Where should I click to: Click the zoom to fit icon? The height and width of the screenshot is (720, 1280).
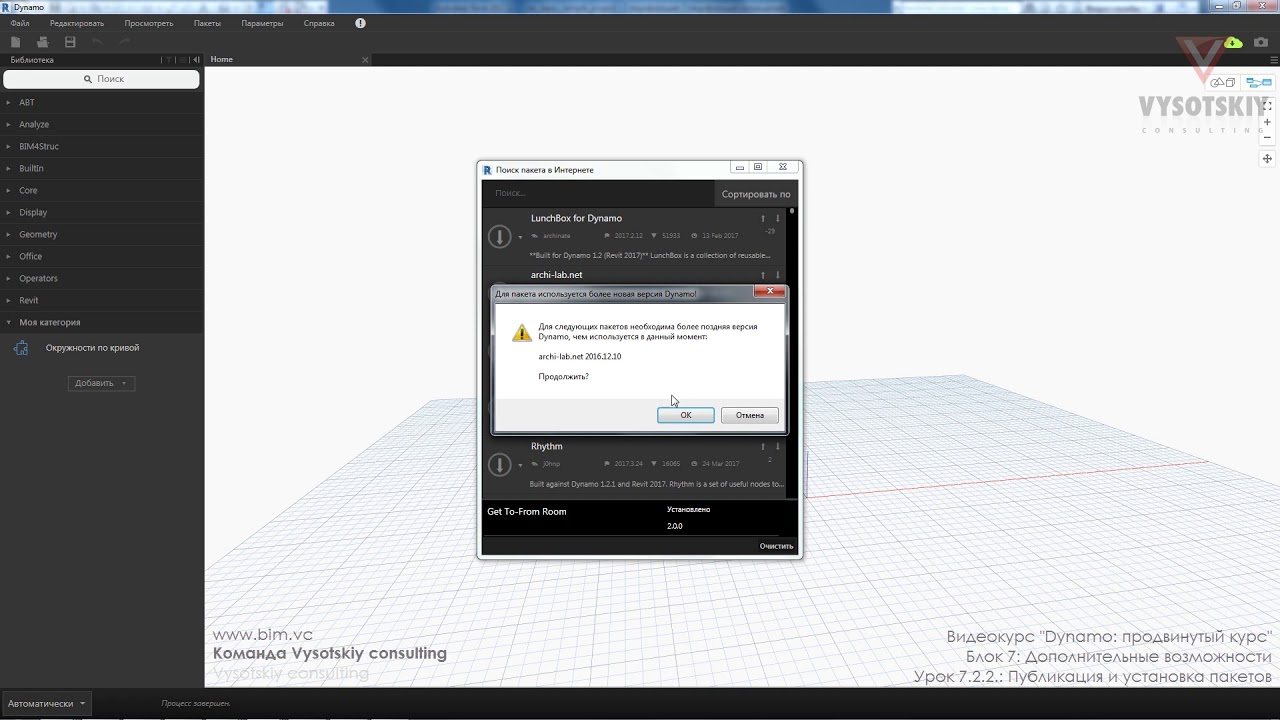coord(1267,105)
